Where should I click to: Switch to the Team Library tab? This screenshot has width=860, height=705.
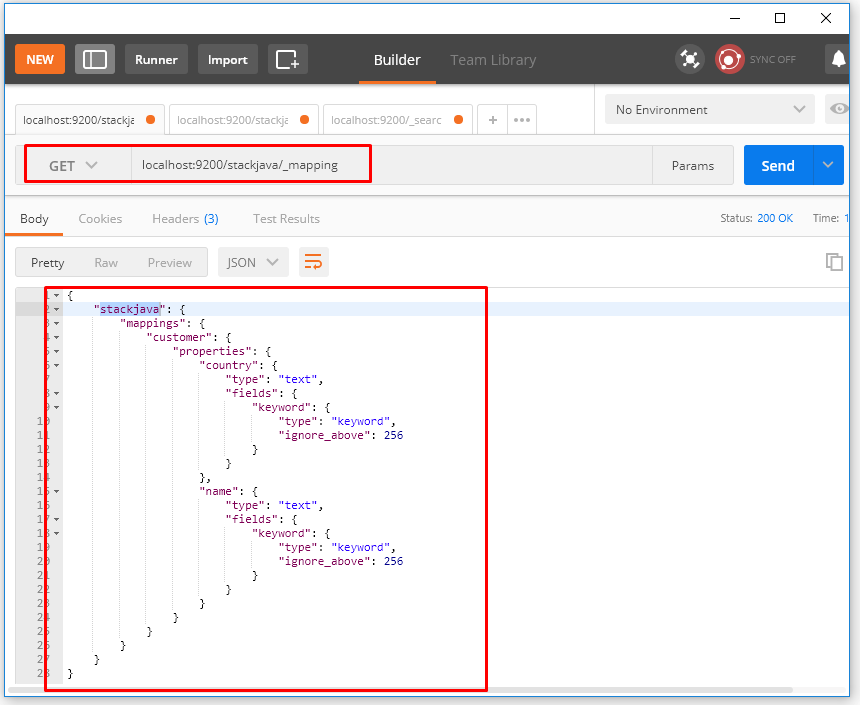tap(493, 59)
